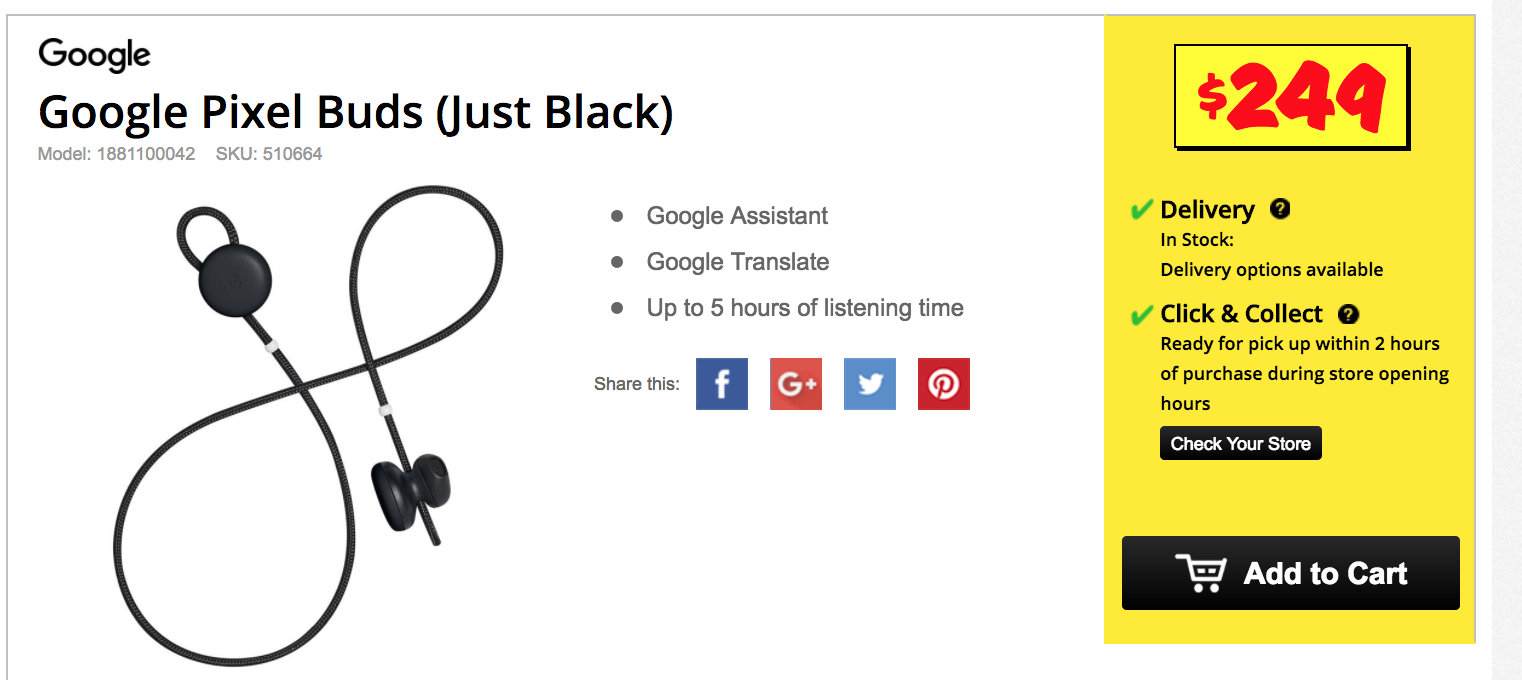The height and width of the screenshot is (680, 1522).
Task: Click the SKU 510664 text
Action: tap(269, 154)
